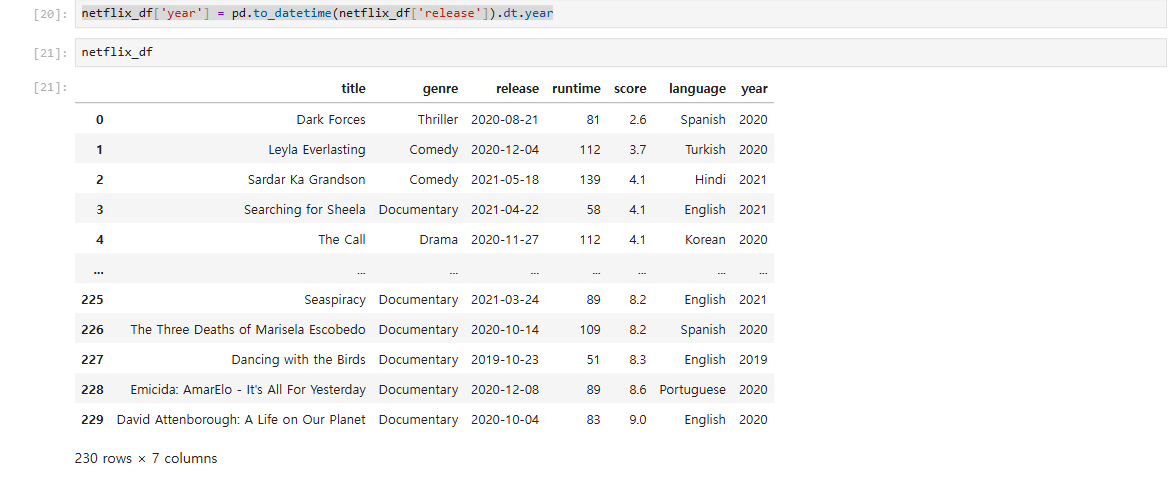
Task: Select the 'Leyla Everlasting' title cell
Action: click(x=317, y=150)
